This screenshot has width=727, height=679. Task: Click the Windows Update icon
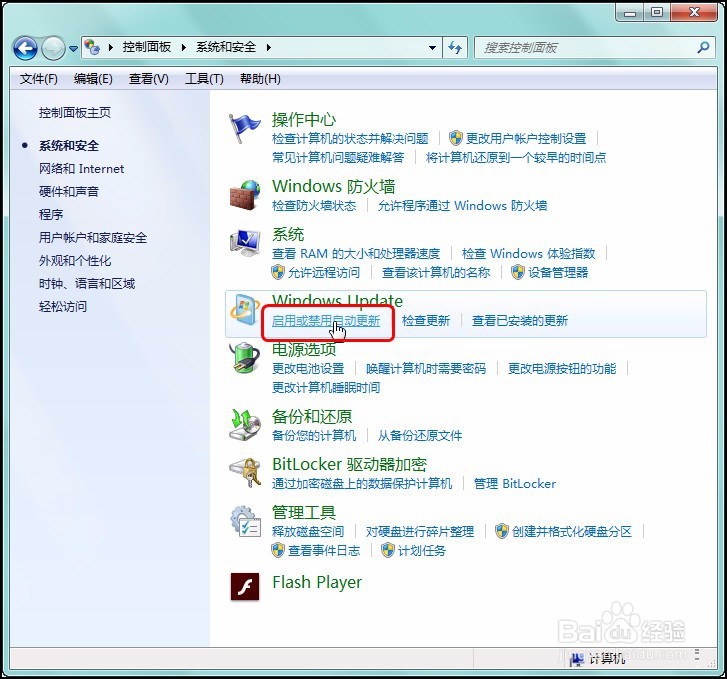coord(245,309)
